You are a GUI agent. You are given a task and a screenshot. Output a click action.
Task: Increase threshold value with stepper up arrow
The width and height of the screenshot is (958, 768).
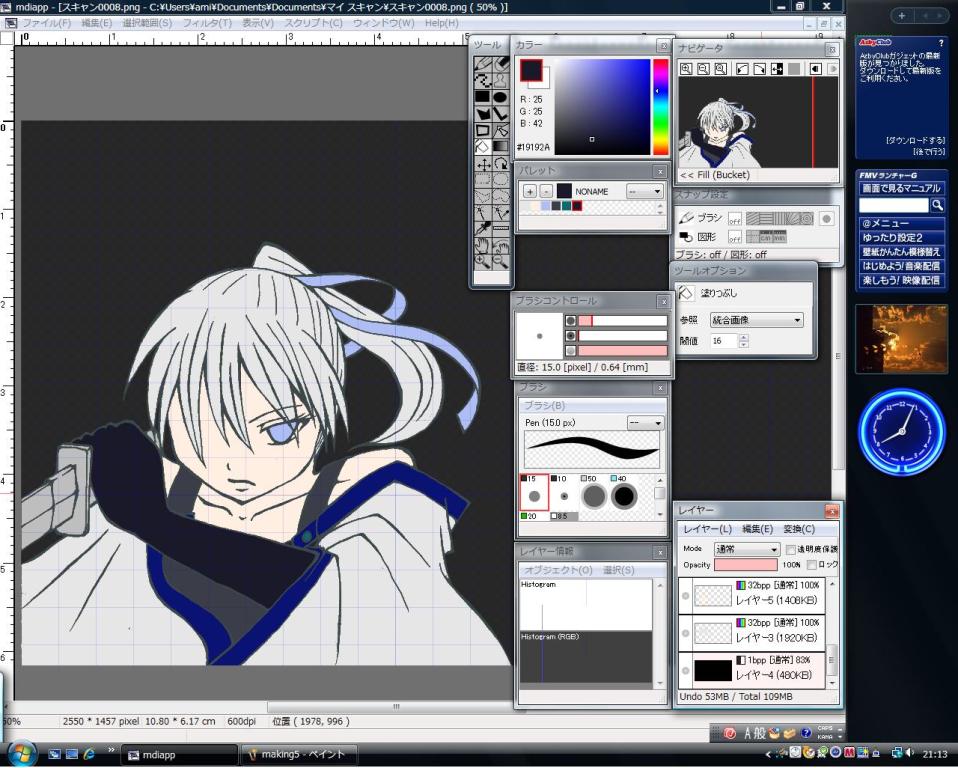tap(744, 337)
